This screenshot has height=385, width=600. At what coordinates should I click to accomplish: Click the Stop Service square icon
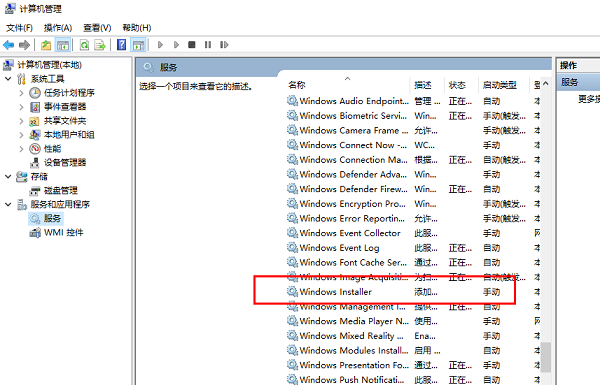[192, 45]
